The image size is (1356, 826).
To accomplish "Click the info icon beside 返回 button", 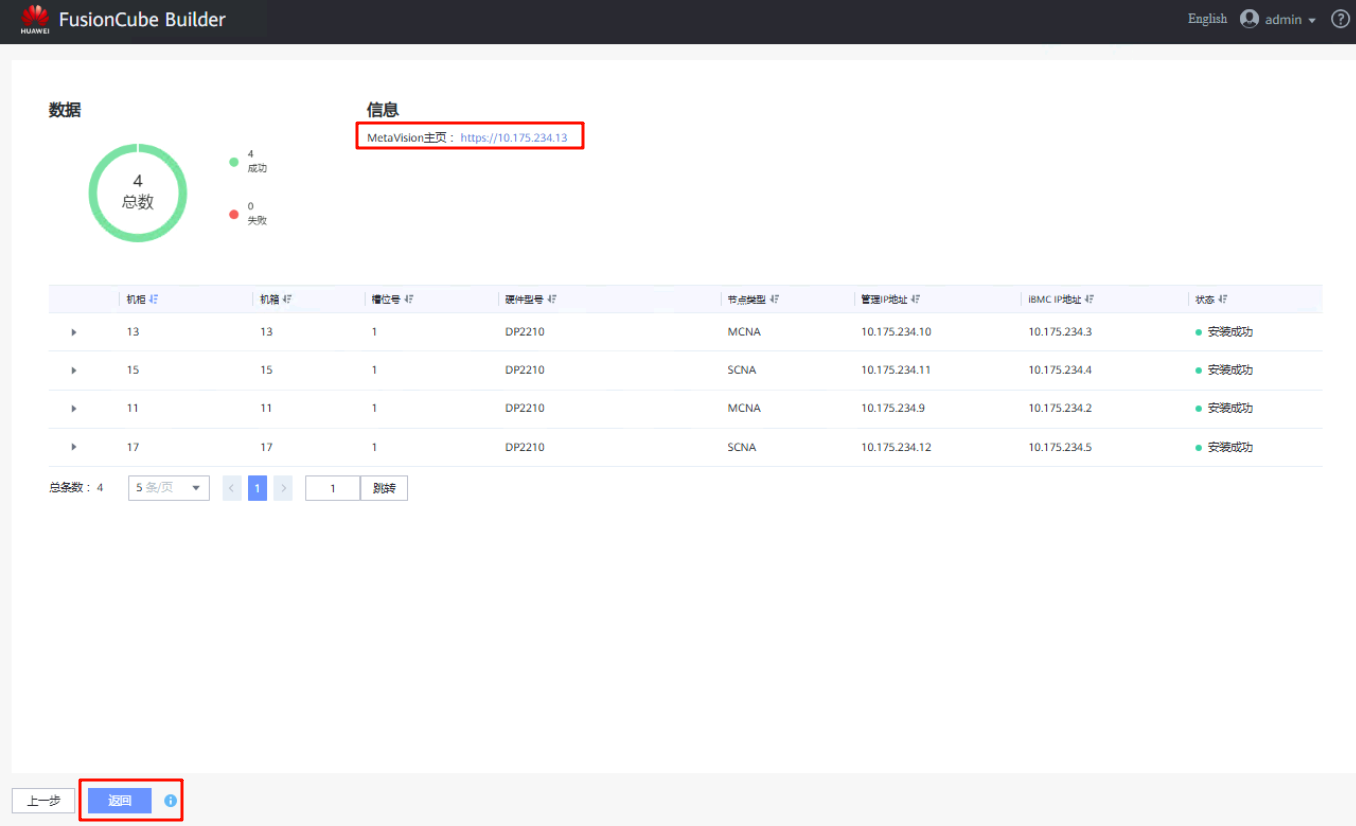I will (x=170, y=801).
